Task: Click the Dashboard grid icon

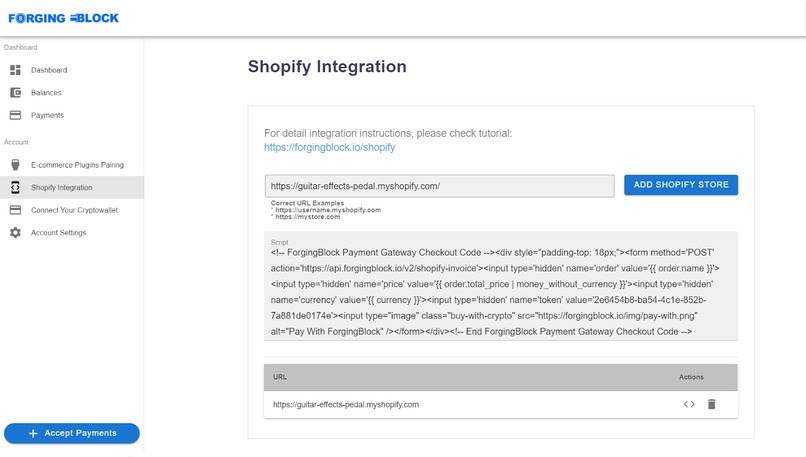Action: point(15,70)
